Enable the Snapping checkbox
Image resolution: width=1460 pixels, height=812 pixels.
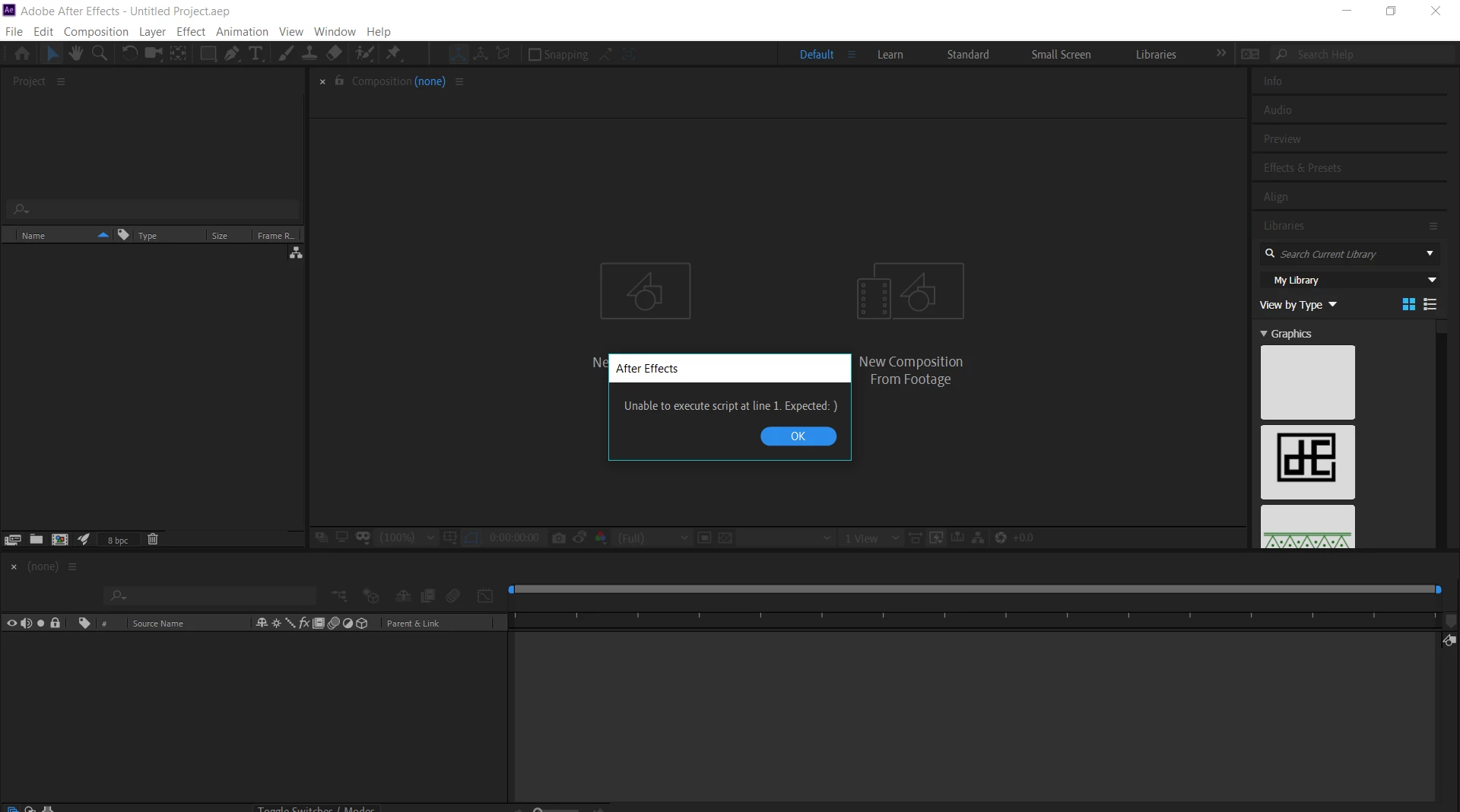pyautogui.click(x=535, y=54)
